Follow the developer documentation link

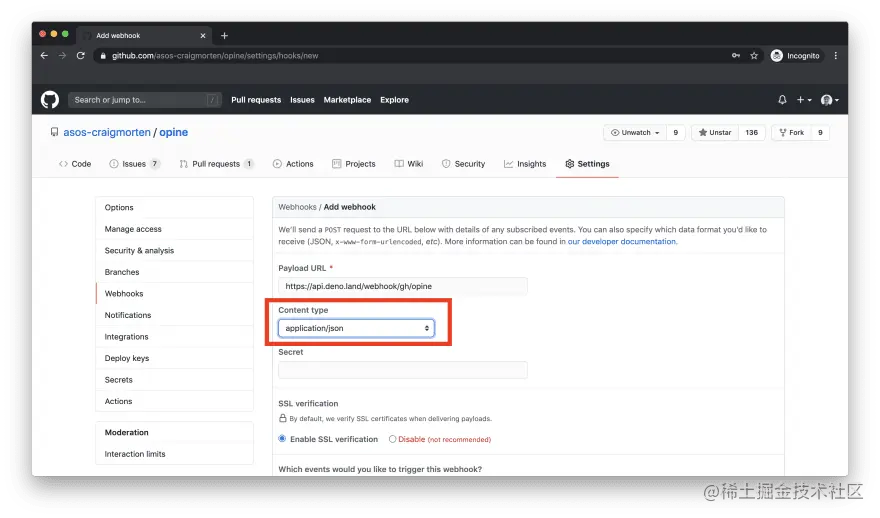point(622,241)
